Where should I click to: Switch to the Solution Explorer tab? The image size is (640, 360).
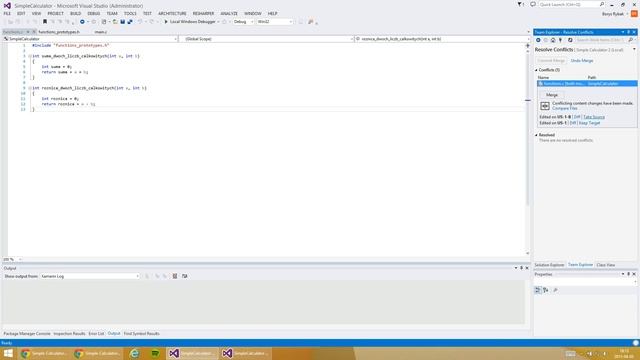tap(549, 265)
